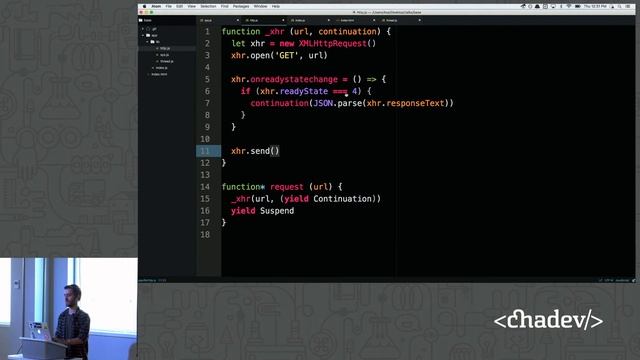Open the Window menu
The width and height of the screenshot is (640, 360).
point(260,7)
